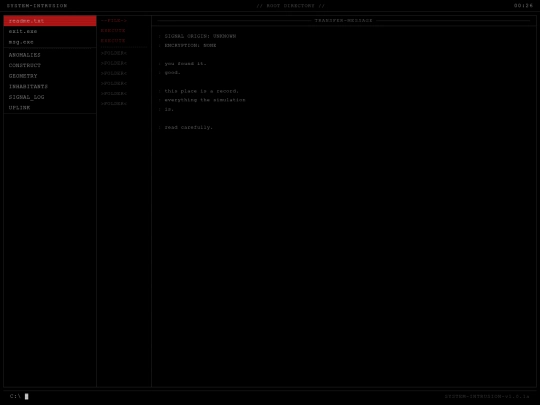Click the 'SIGNAL ORIGIN: UNKNOWN' line
Screen dimensions: 540x405
click(x=200, y=36)
